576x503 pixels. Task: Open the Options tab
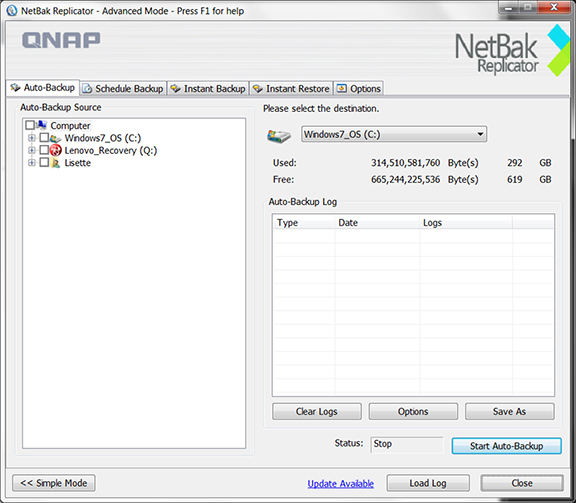coord(359,89)
